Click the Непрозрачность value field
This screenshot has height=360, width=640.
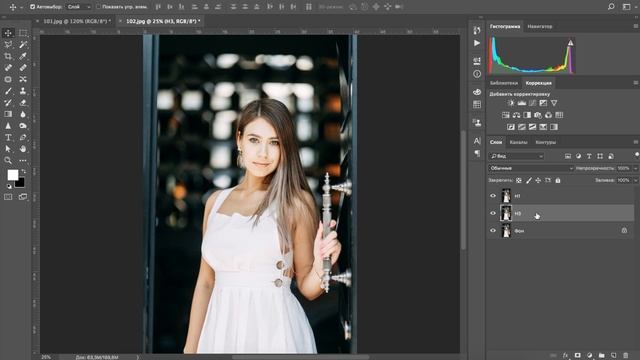point(624,168)
